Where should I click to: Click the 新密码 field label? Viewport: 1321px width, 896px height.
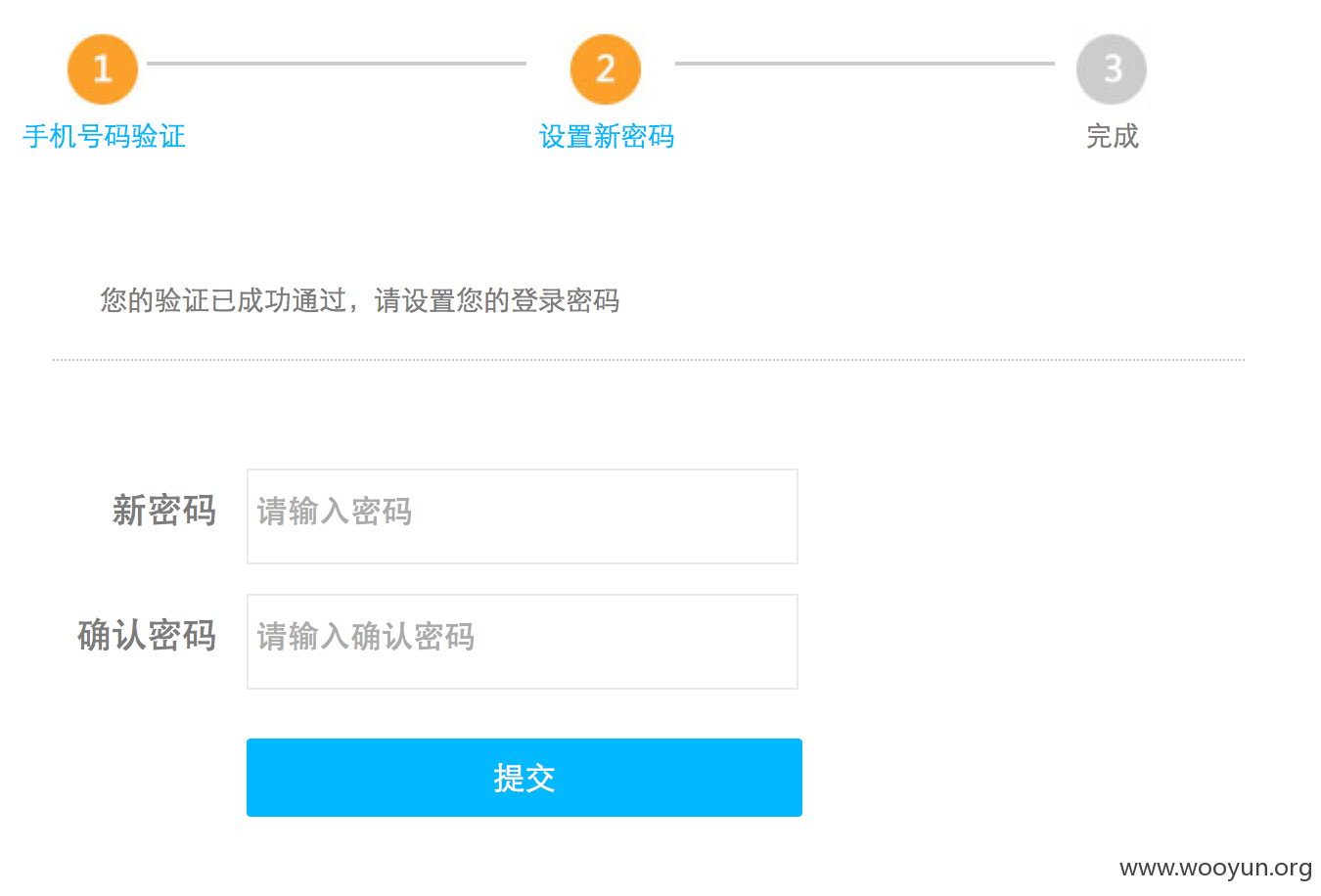click(164, 511)
